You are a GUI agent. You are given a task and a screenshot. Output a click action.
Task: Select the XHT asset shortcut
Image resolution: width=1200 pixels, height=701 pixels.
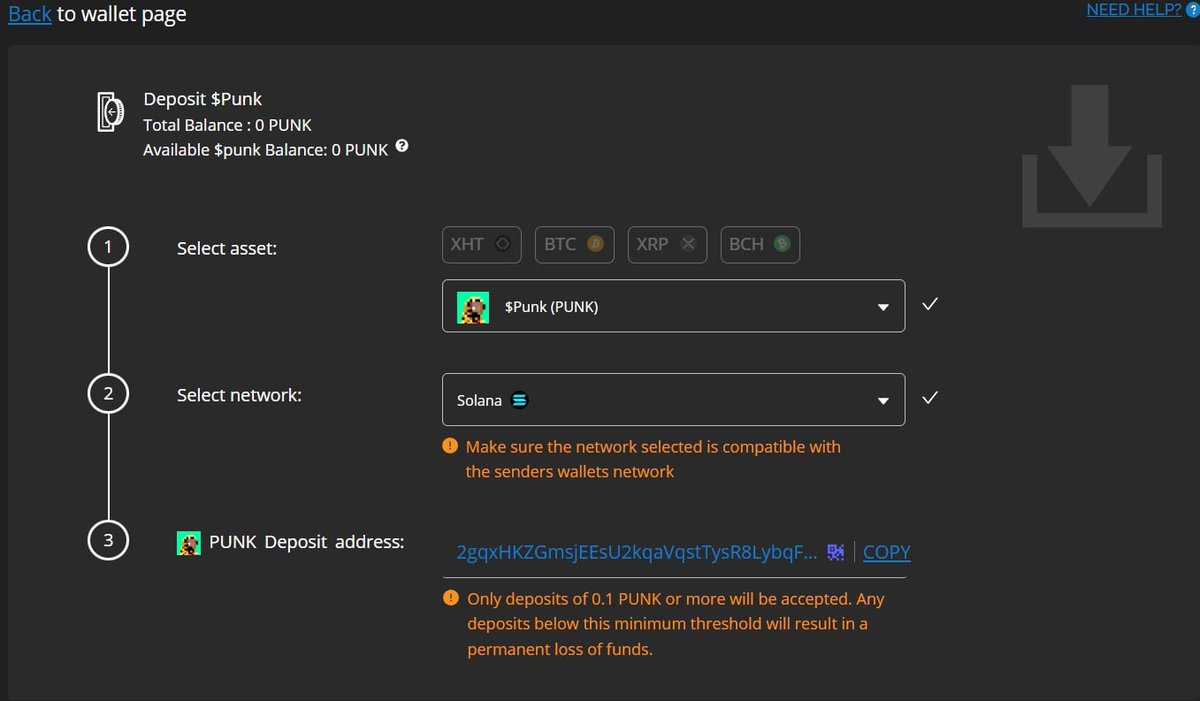(x=482, y=244)
